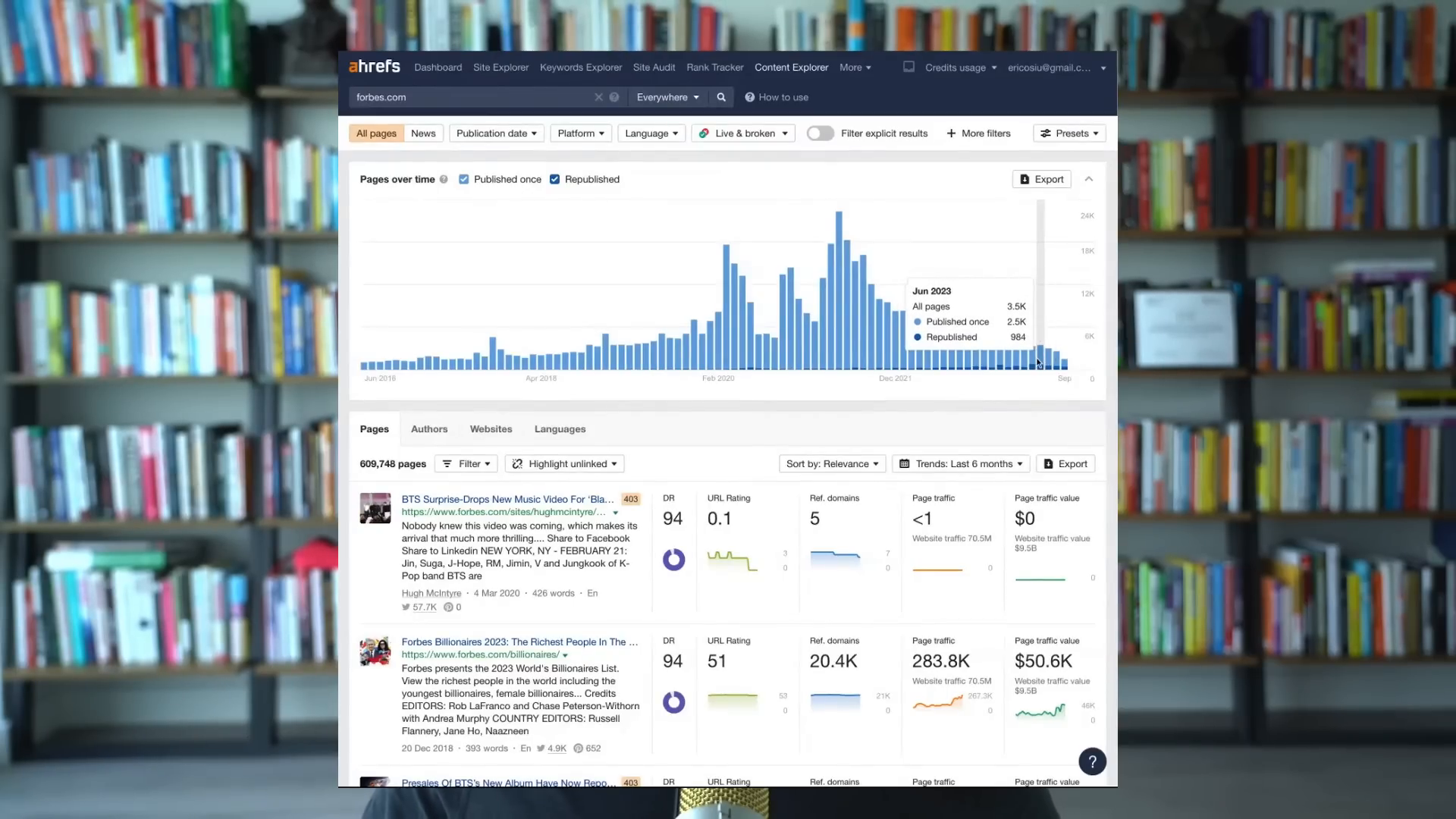Viewport: 1456px width, 819px height.
Task: Open Platform dropdown
Action: coord(581,133)
